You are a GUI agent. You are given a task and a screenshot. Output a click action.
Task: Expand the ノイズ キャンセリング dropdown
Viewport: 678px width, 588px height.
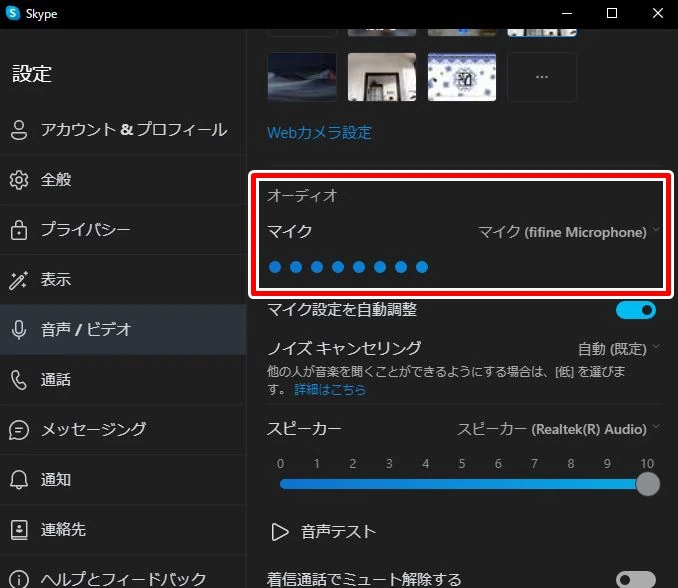click(619, 349)
